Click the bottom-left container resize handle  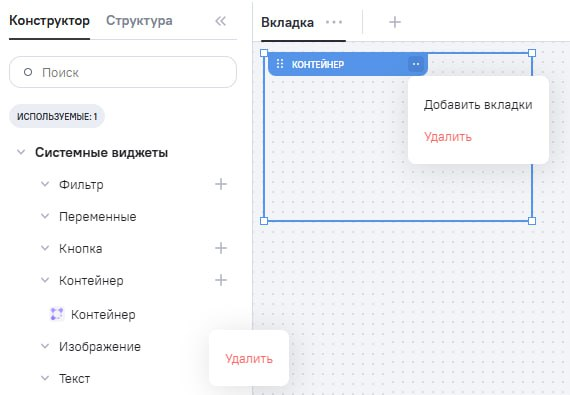[x=264, y=221]
